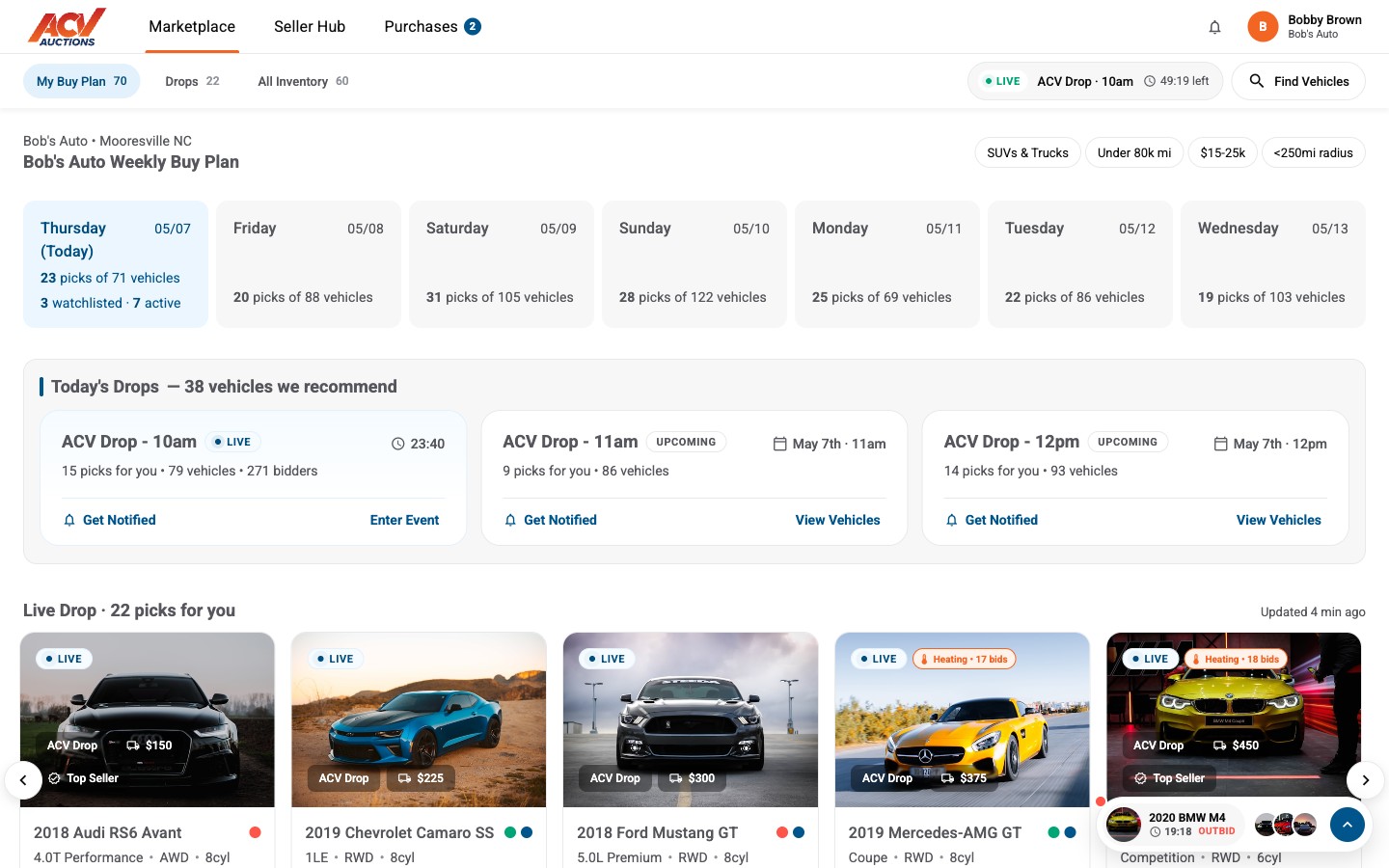The height and width of the screenshot is (868, 1389).
Task: Click the Top Seller badge icon on the BMW card
Action: pyautogui.click(x=1141, y=778)
